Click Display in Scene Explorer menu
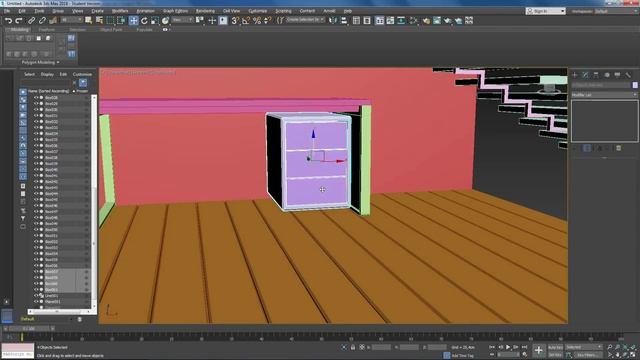The height and width of the screenshot is (360, 640). (47, 74)
